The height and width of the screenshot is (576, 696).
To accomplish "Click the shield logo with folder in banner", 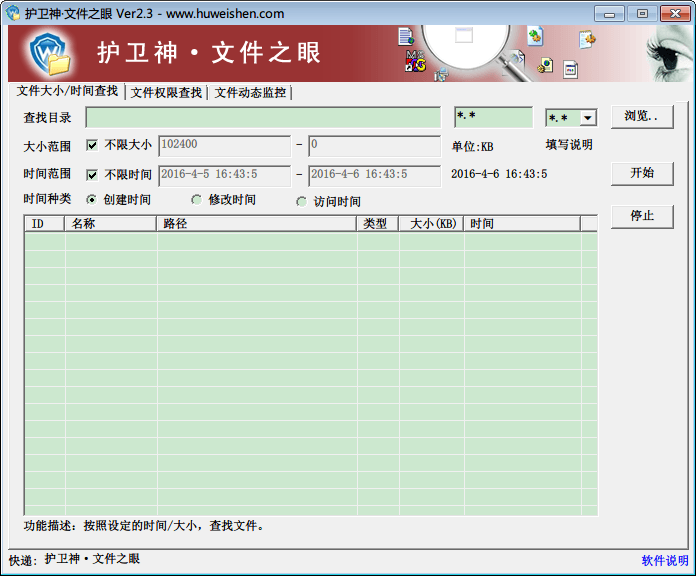I will coord(50,52).
